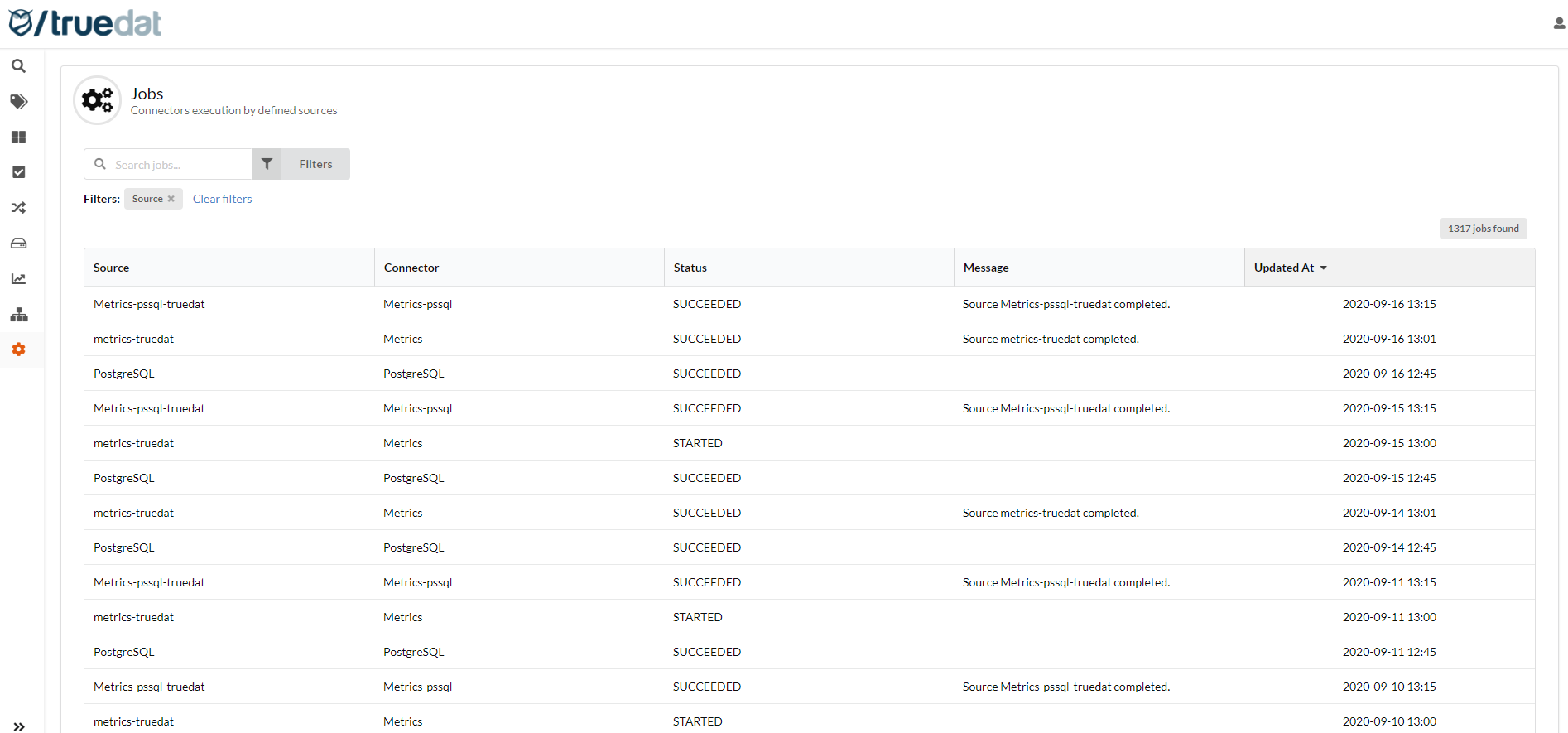Open the grid dashboard icon in sidebar
1568x733 pixels.
click(x=18, y=137)
